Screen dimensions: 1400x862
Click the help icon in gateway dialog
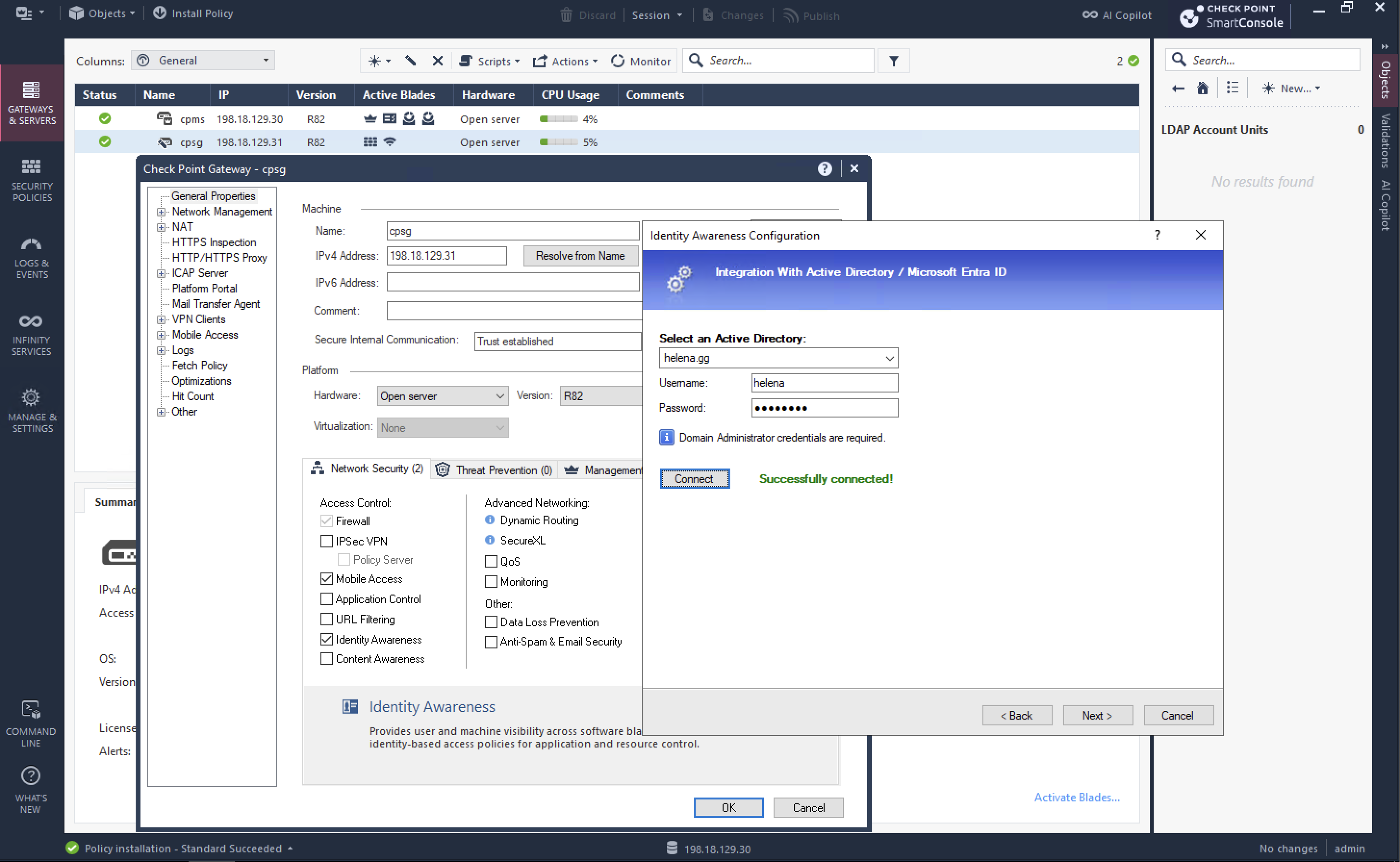[824, 169]
